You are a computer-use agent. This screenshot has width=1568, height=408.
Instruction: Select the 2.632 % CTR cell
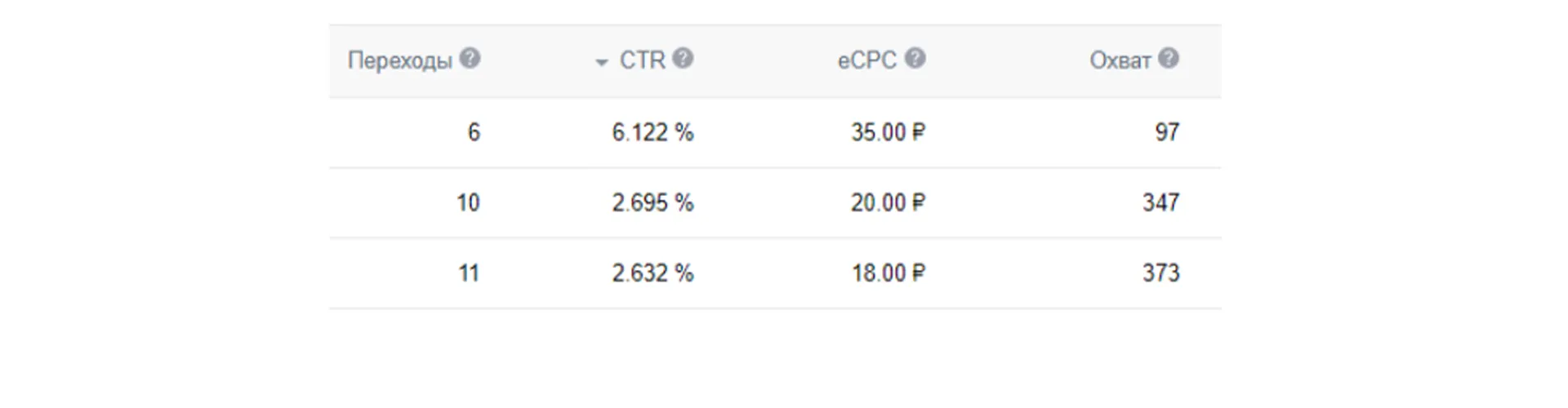pyautogui.click(x=653, y=273)
